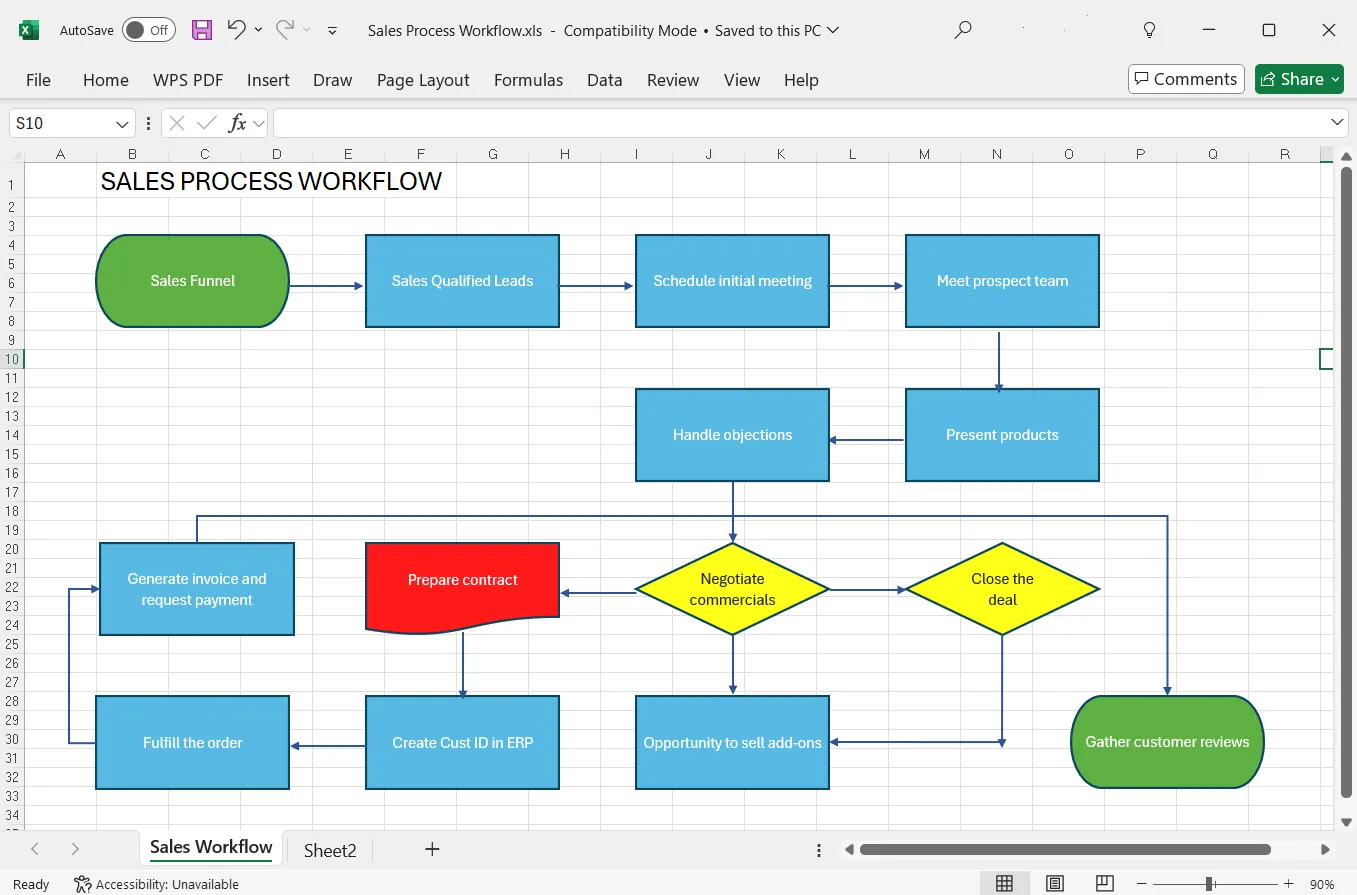Click the formula bar Enter checkmark icon
Screen dimensions: 1357x895
click(x=207, y=123)
